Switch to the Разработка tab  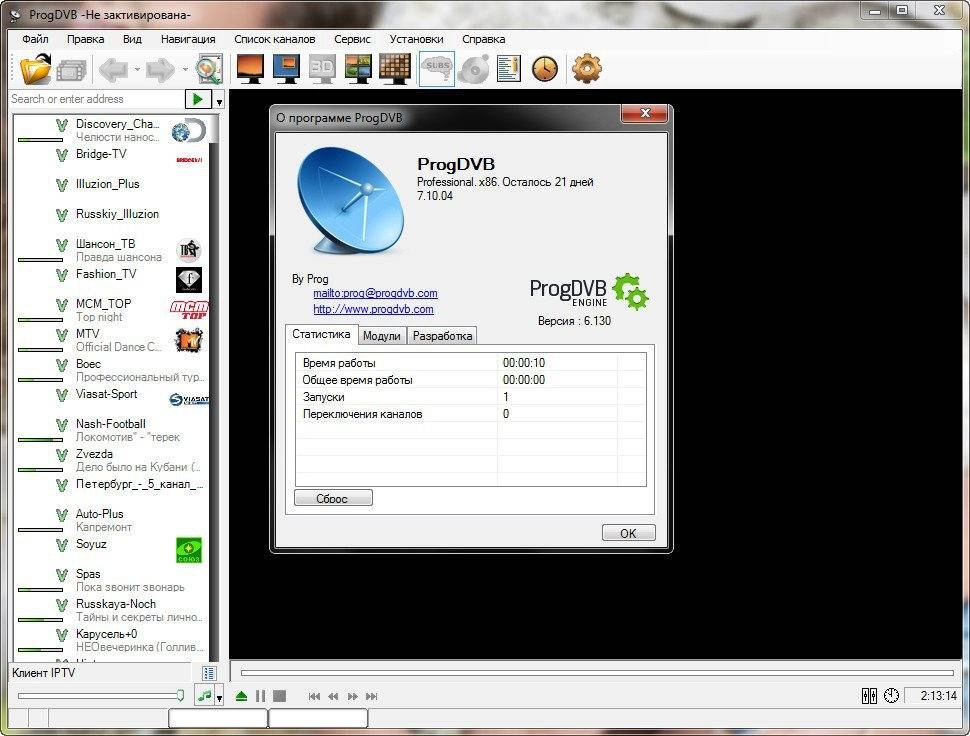coord(442,336)
